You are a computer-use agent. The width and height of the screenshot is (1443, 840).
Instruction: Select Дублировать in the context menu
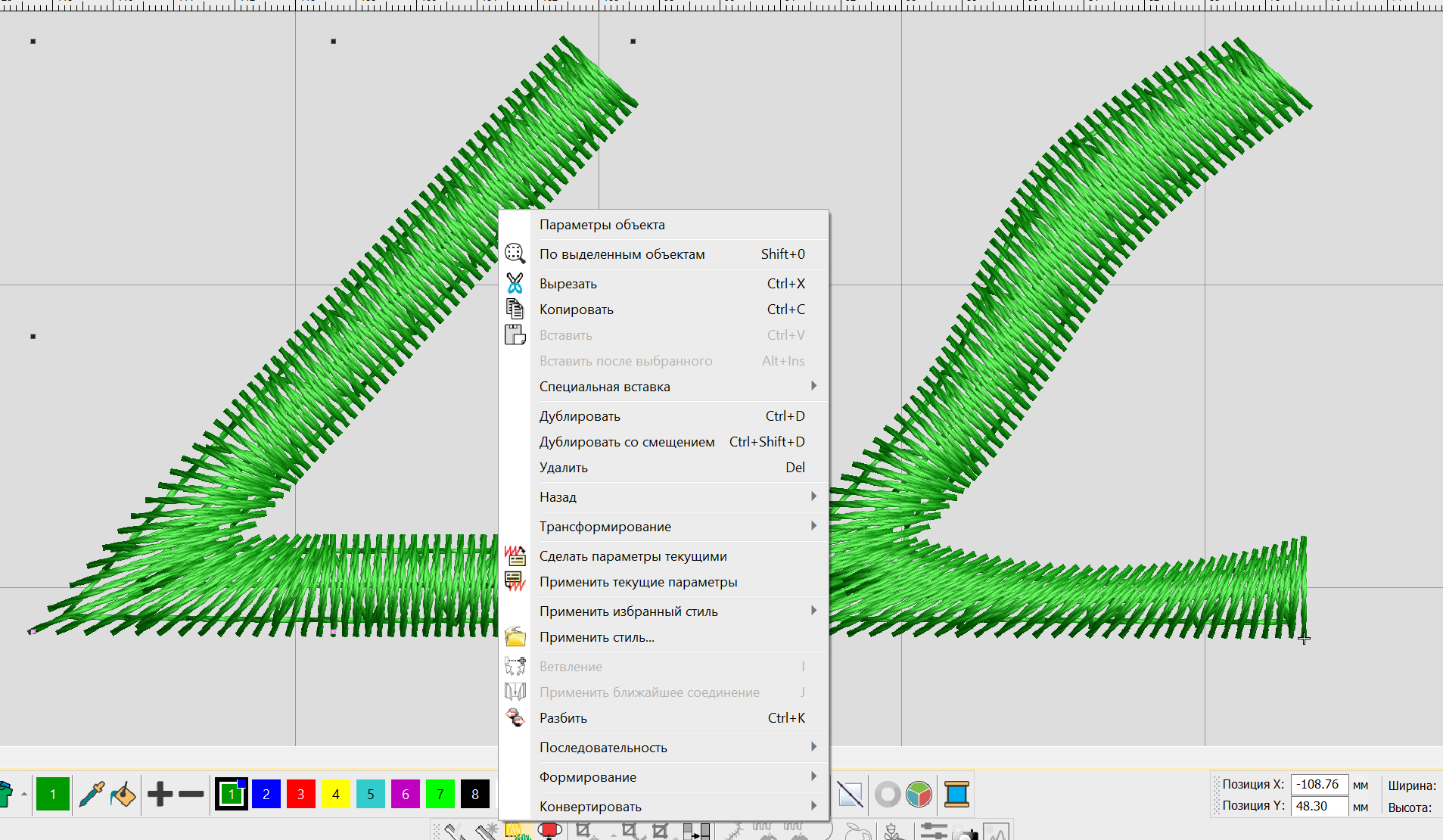(x=580, y=416)
